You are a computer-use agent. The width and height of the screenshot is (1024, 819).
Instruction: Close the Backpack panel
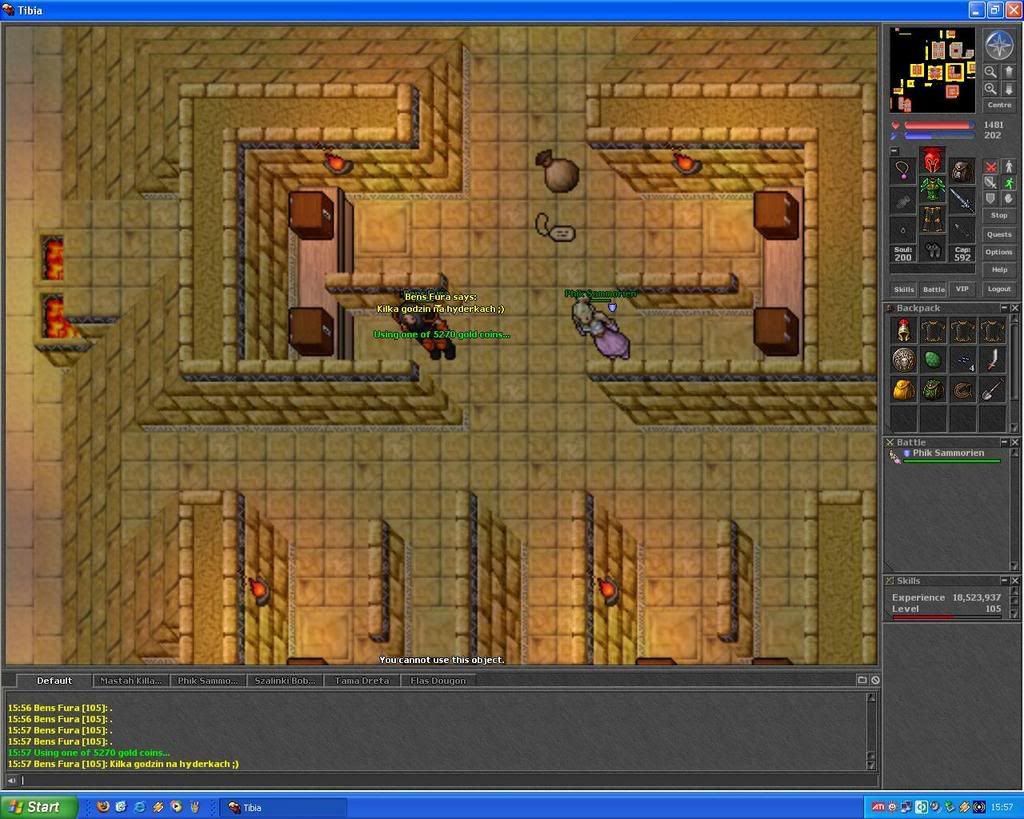1015,308
